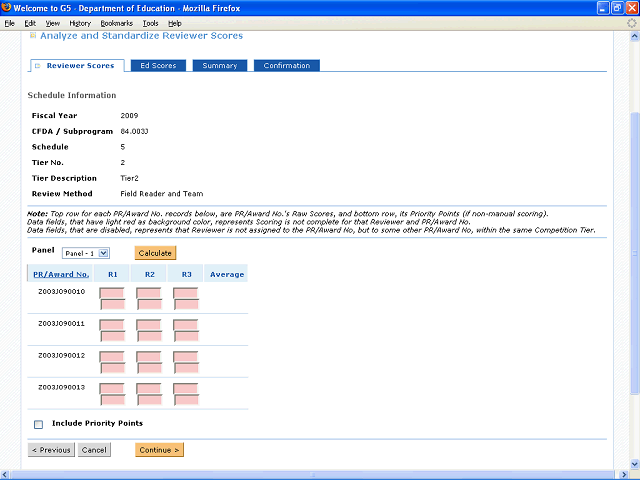Open the File menu
The image size is (640, 480).
(9, 23)
